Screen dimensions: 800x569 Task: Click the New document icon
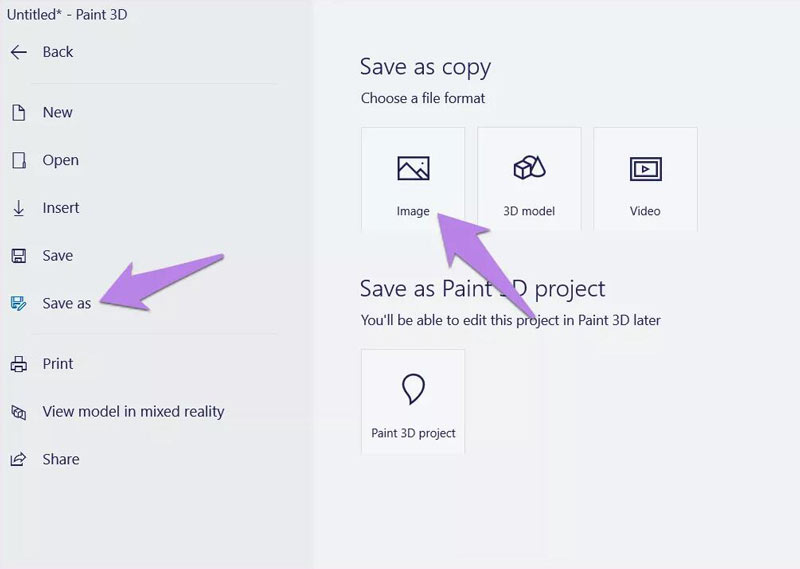pos(19,112)
